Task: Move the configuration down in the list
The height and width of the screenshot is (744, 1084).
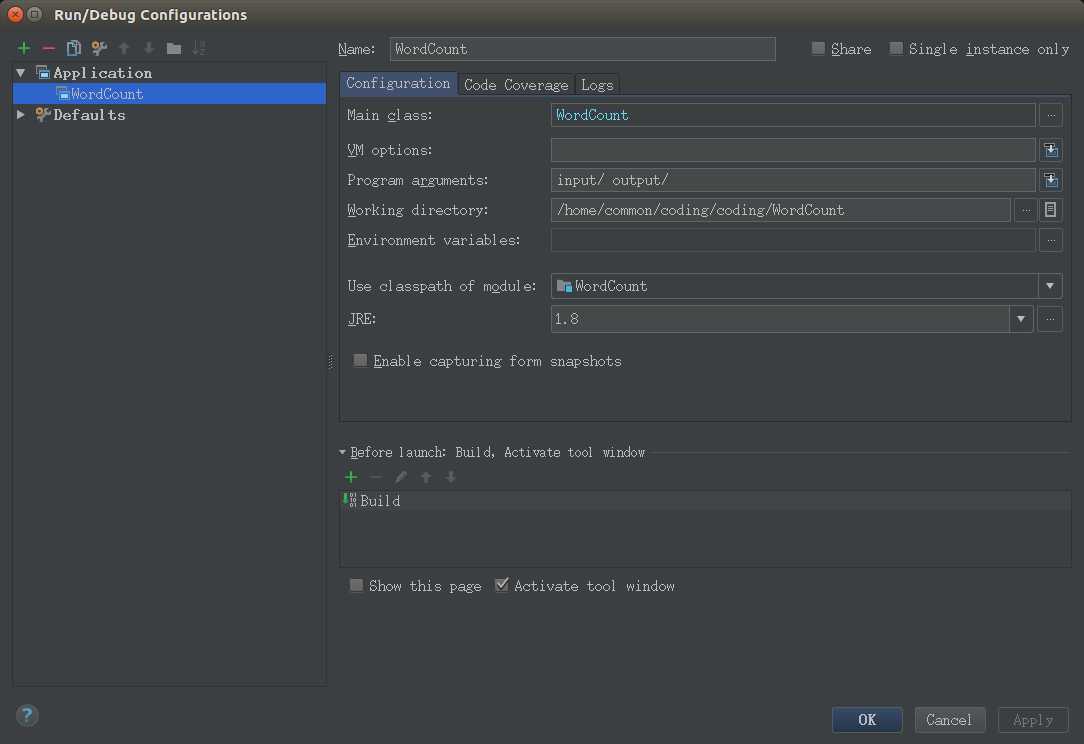Action: 149,48
